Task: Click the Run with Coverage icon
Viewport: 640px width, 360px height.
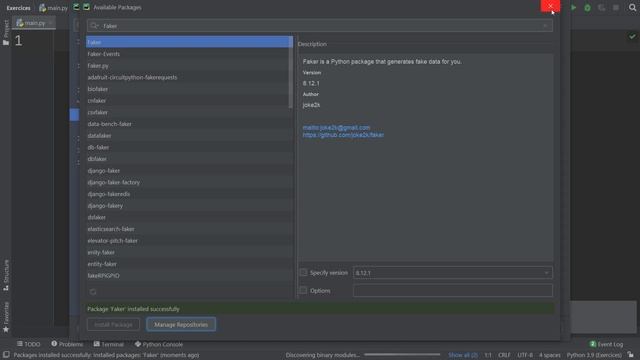Action: tap(601, 7)
